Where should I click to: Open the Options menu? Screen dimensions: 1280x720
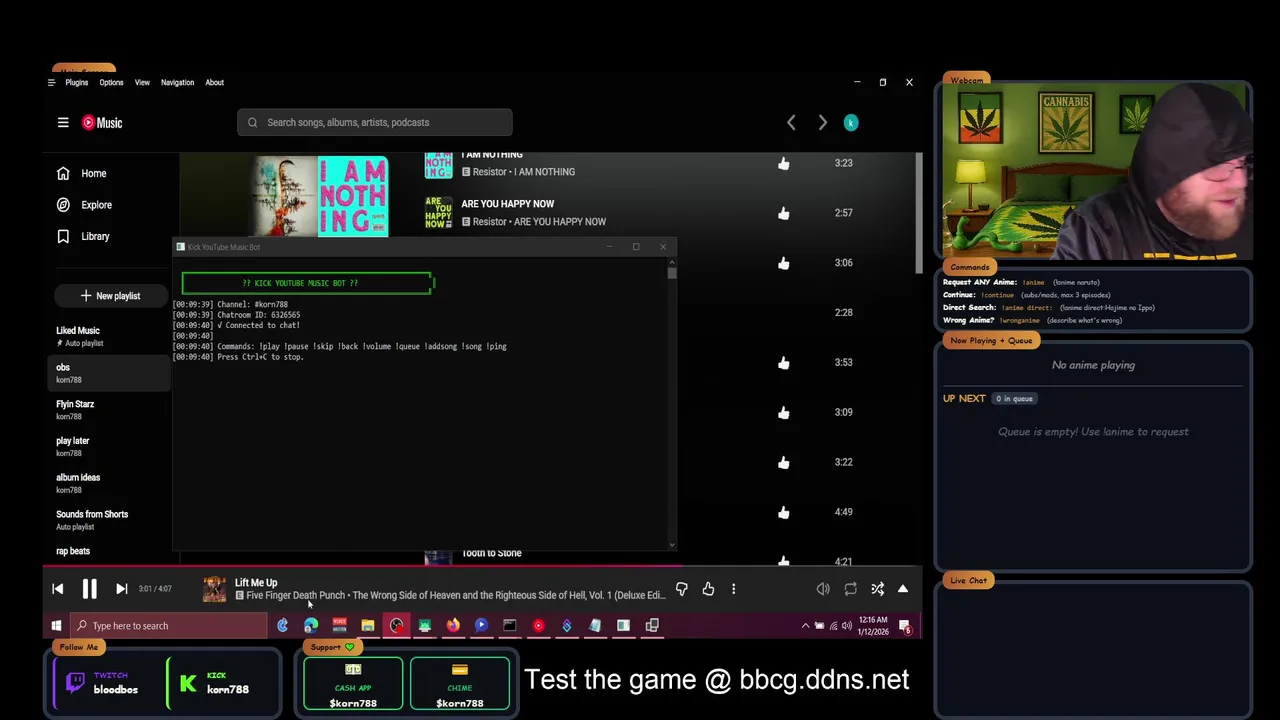(x=111, y=82)
